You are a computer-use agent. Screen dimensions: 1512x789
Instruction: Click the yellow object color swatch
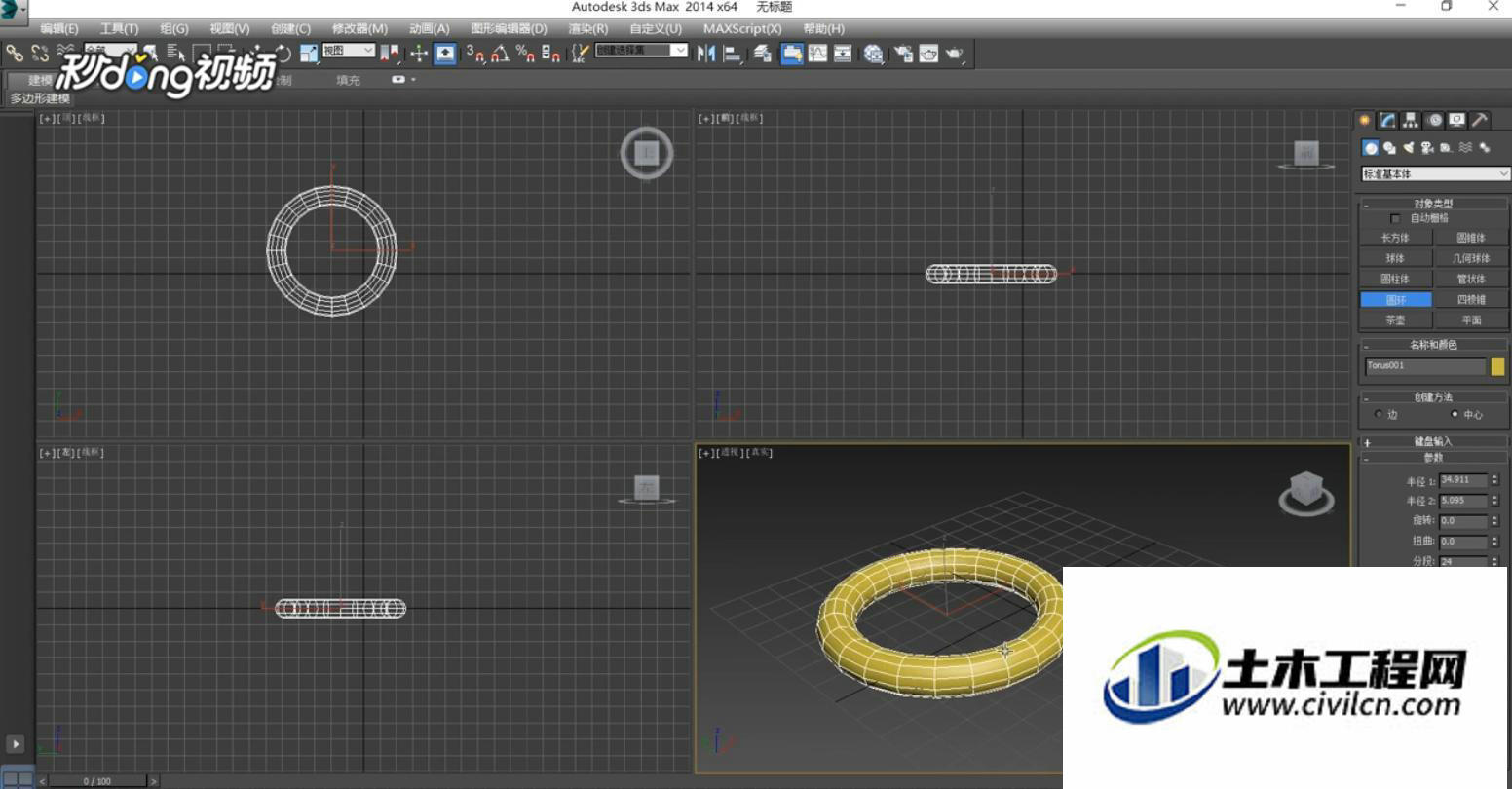1497,366
